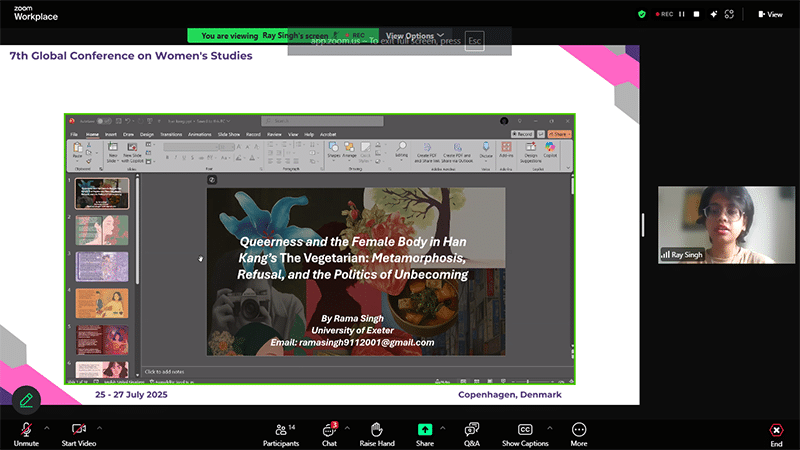Pause the recording
The image size is (800, 450).
click(683, 14)
